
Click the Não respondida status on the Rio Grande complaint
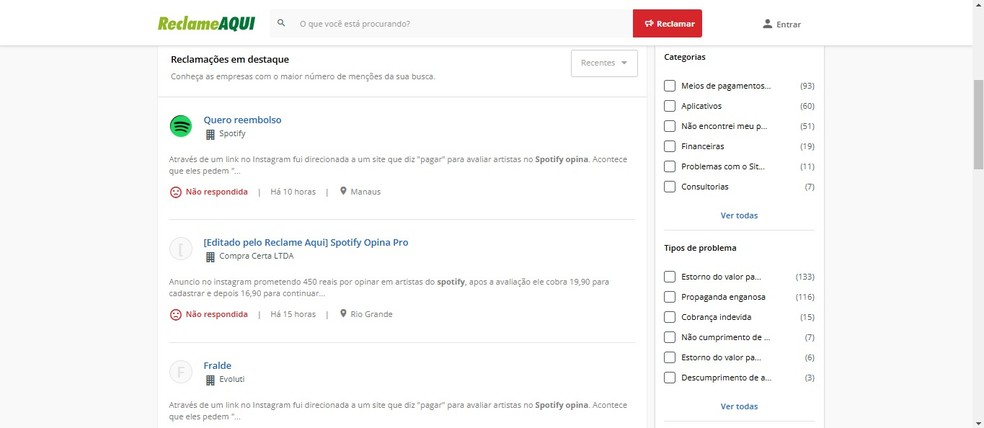217,314
